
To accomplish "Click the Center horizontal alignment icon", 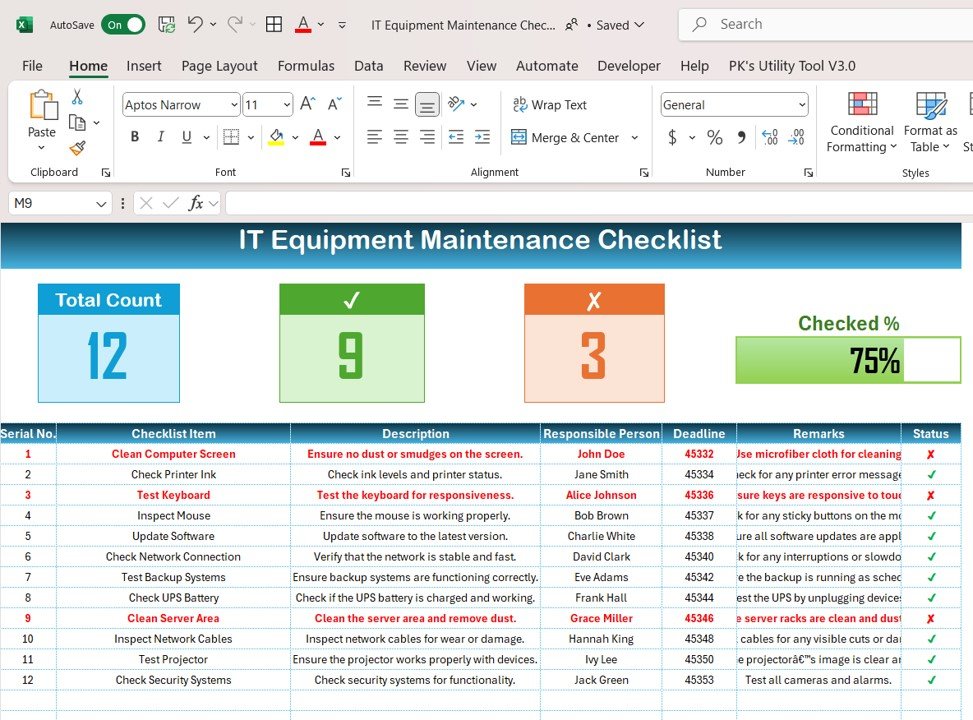I will click(x=401, y=137).
